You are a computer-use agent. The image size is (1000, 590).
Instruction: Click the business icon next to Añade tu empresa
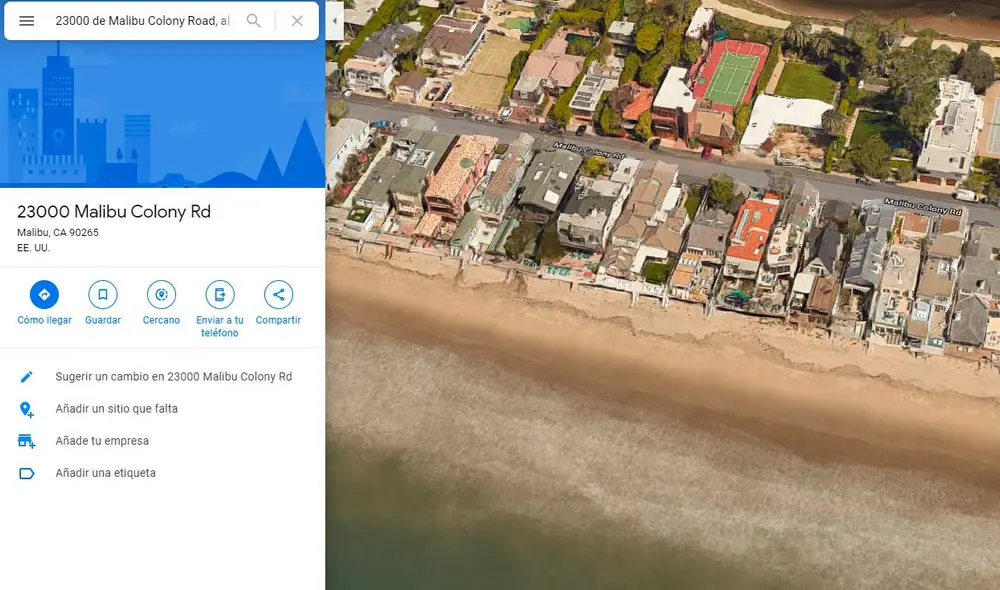(27, 440)
